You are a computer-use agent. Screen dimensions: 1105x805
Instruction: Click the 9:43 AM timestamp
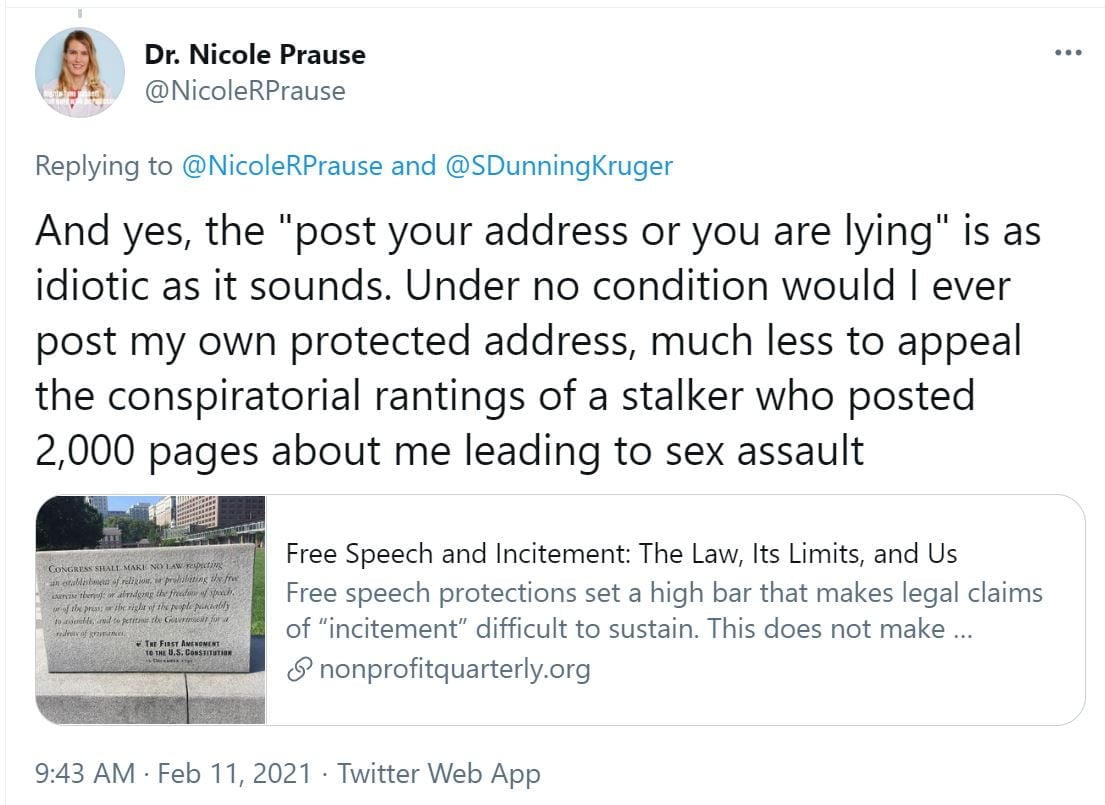tap(84, 773)
